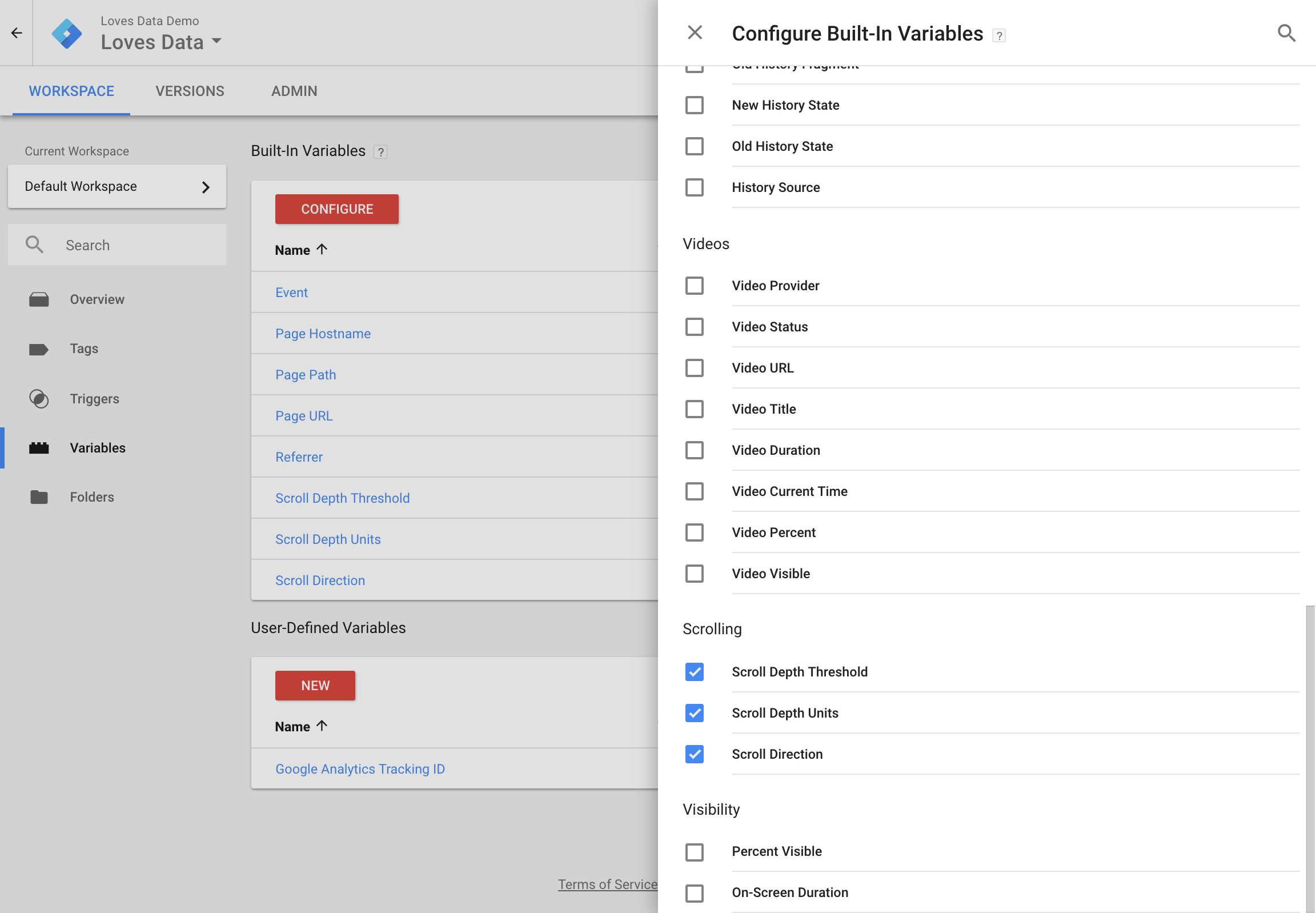This screenshot has width=1316, height=913.
Task: Click the search icon in the Configure panel
Action: click(1286, 33)
